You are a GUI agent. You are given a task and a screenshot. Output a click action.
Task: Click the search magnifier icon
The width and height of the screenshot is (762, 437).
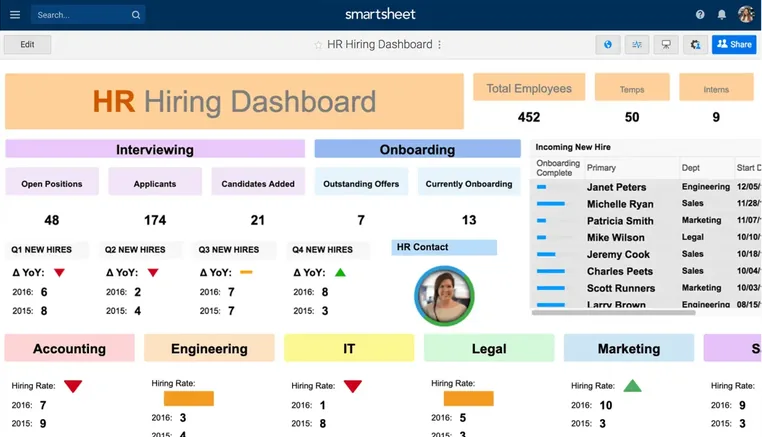pos(136,15)
